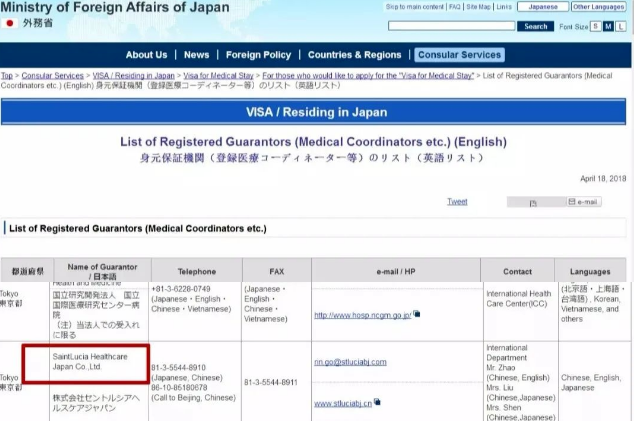Open the Site Map link
635x421 pixels.
[478, 7]
